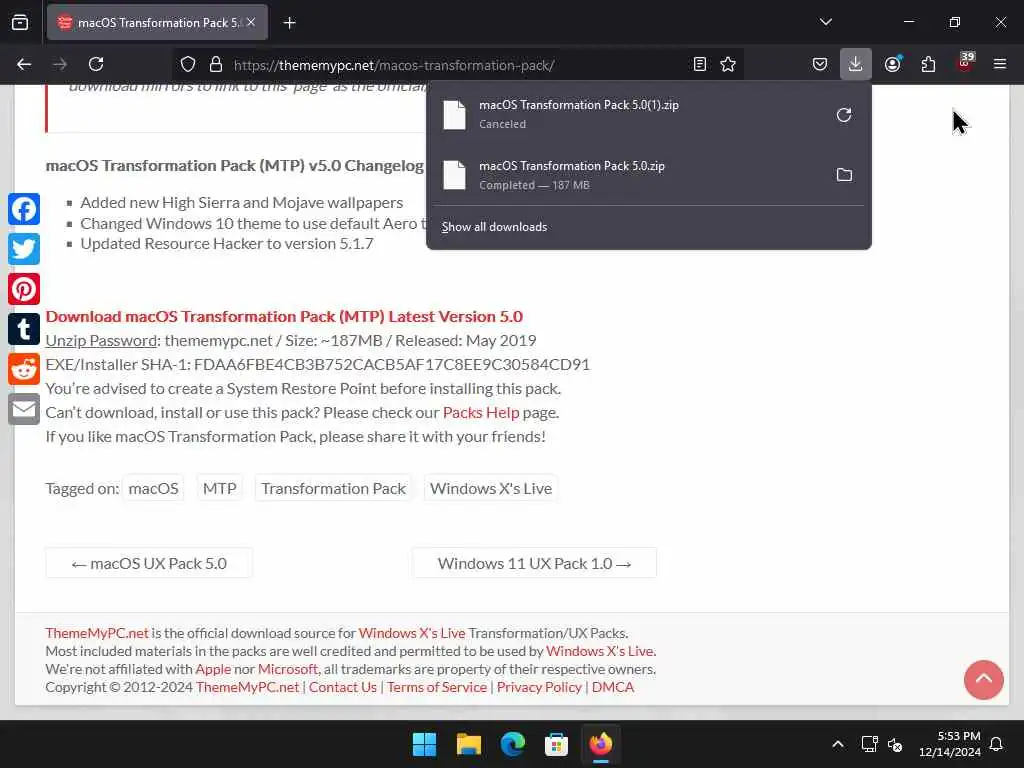Screen dimensions: 1024x768
Task: Open the ad blocker extension showing 39
Action: click(x=965, y=63)
